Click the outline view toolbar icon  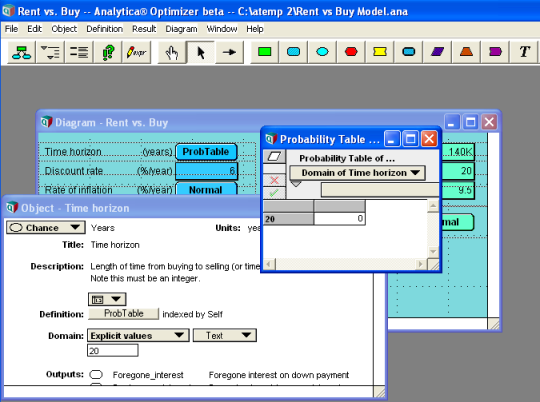tap(50, 52)
